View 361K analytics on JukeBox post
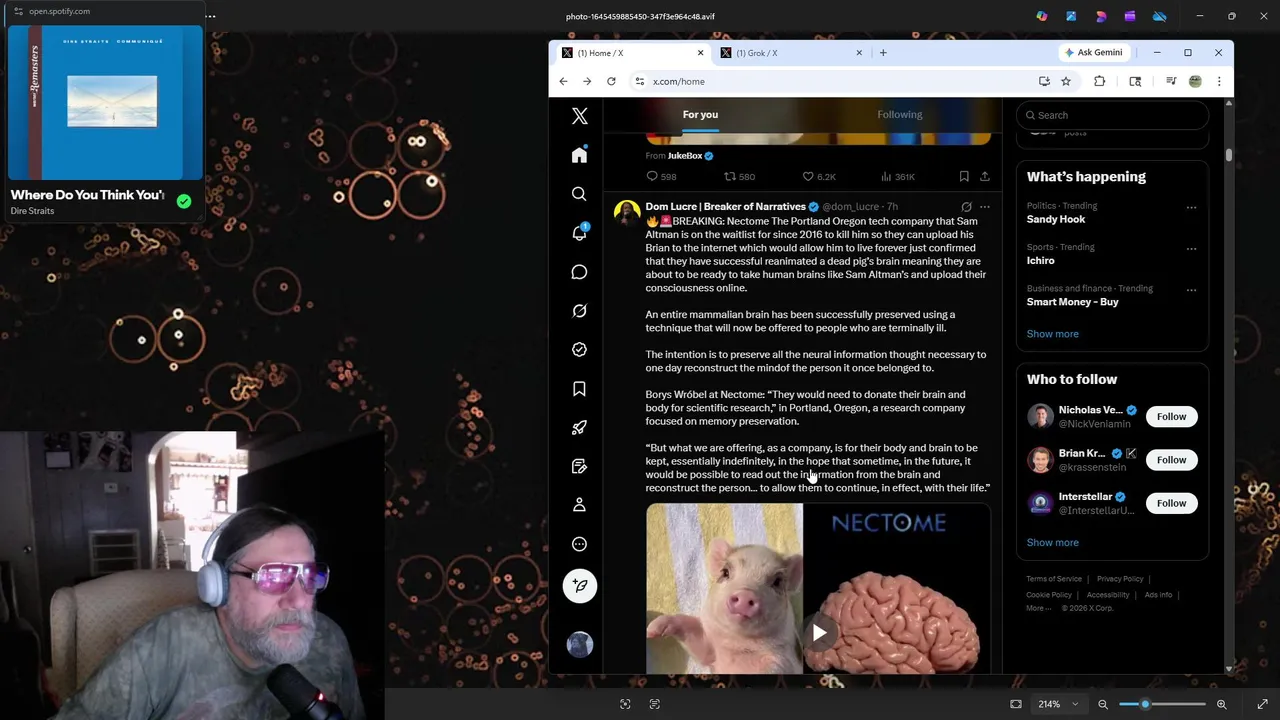The image size is (1280, 720). (898, 176)
